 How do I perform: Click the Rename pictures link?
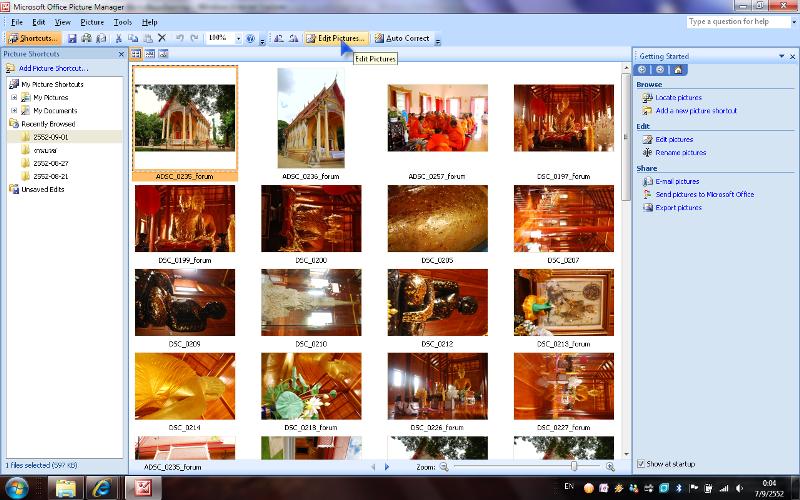[681, 153]
